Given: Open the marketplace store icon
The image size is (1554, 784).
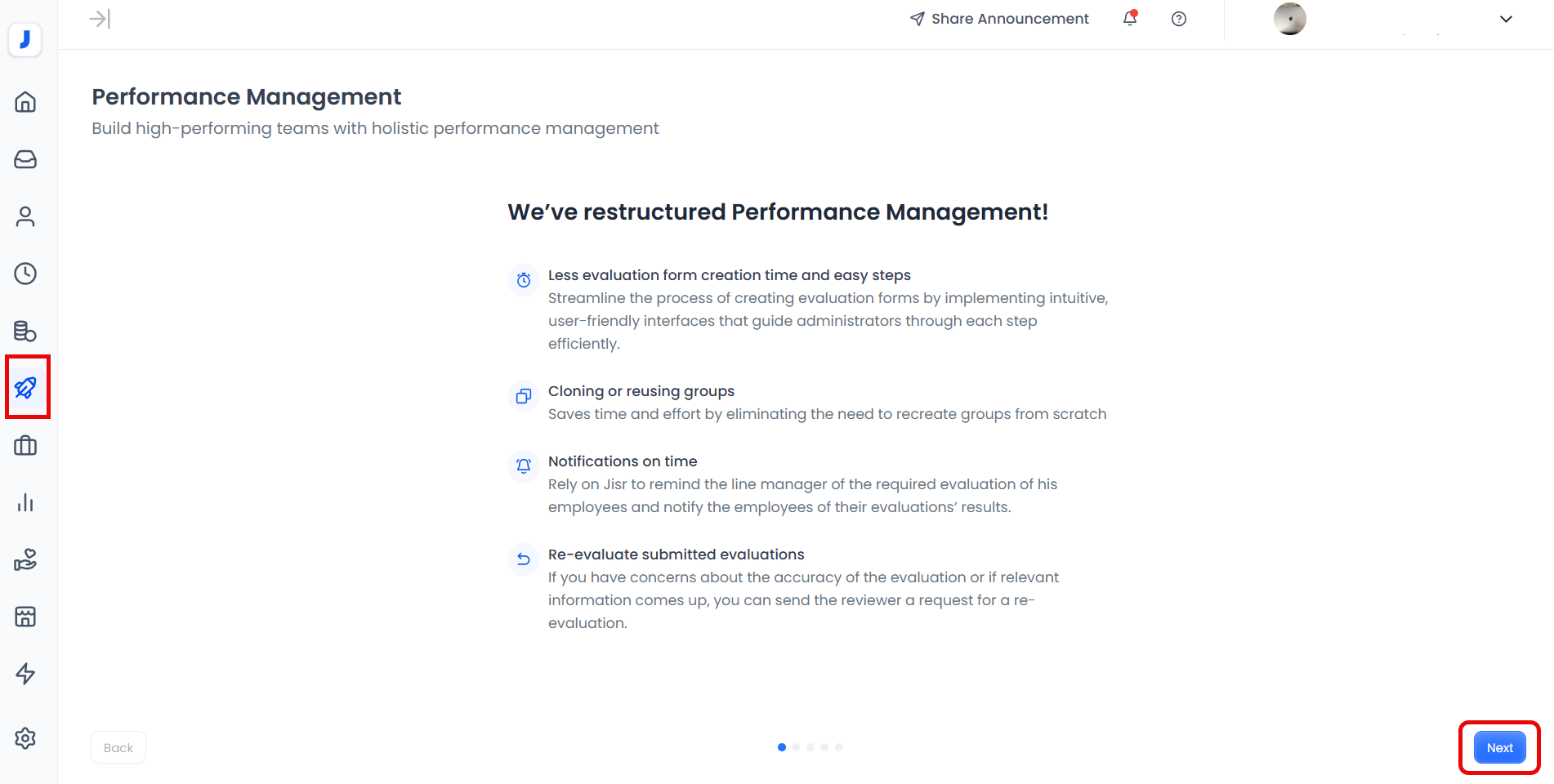Looking at the screenshot, I should pos(25,617).
